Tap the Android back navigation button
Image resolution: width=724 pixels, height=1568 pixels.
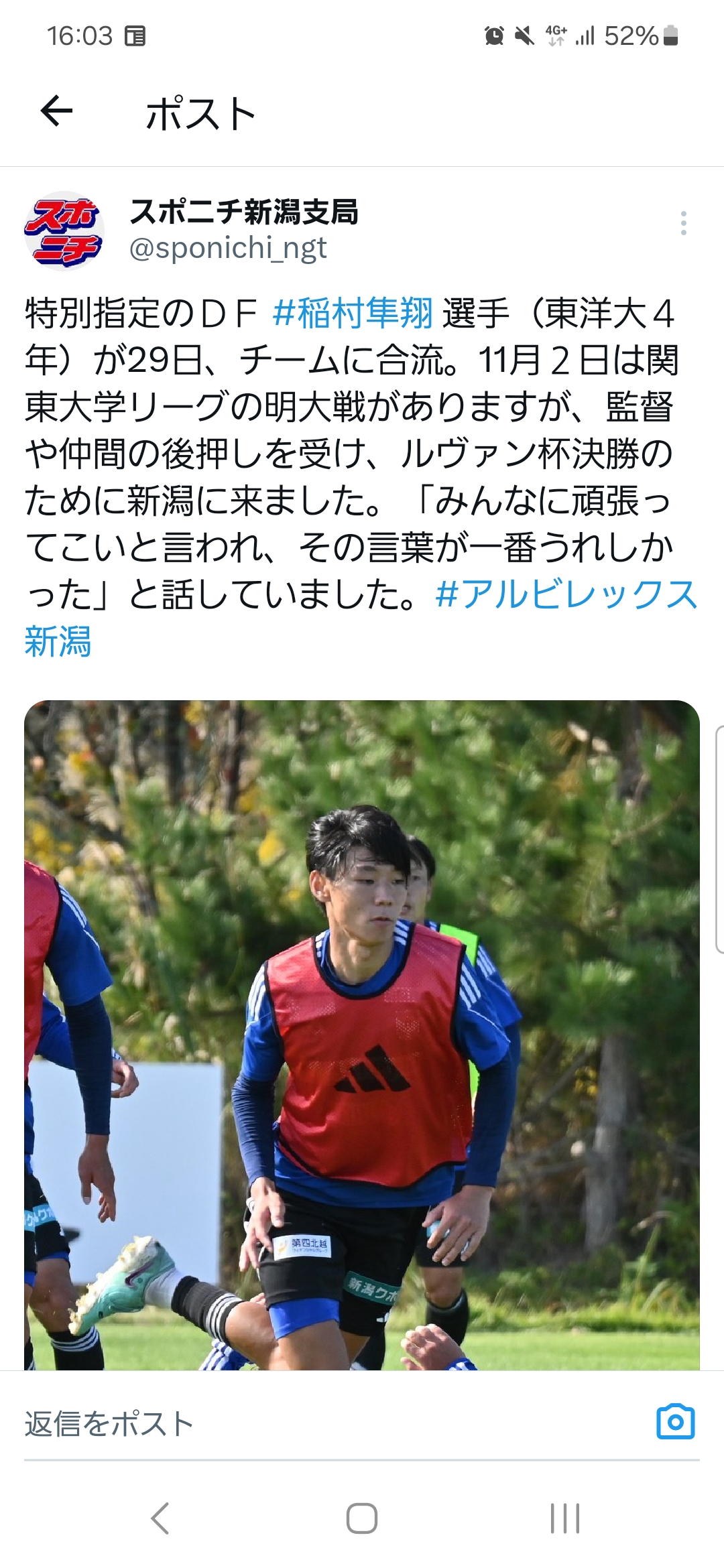coord(160,1518)
